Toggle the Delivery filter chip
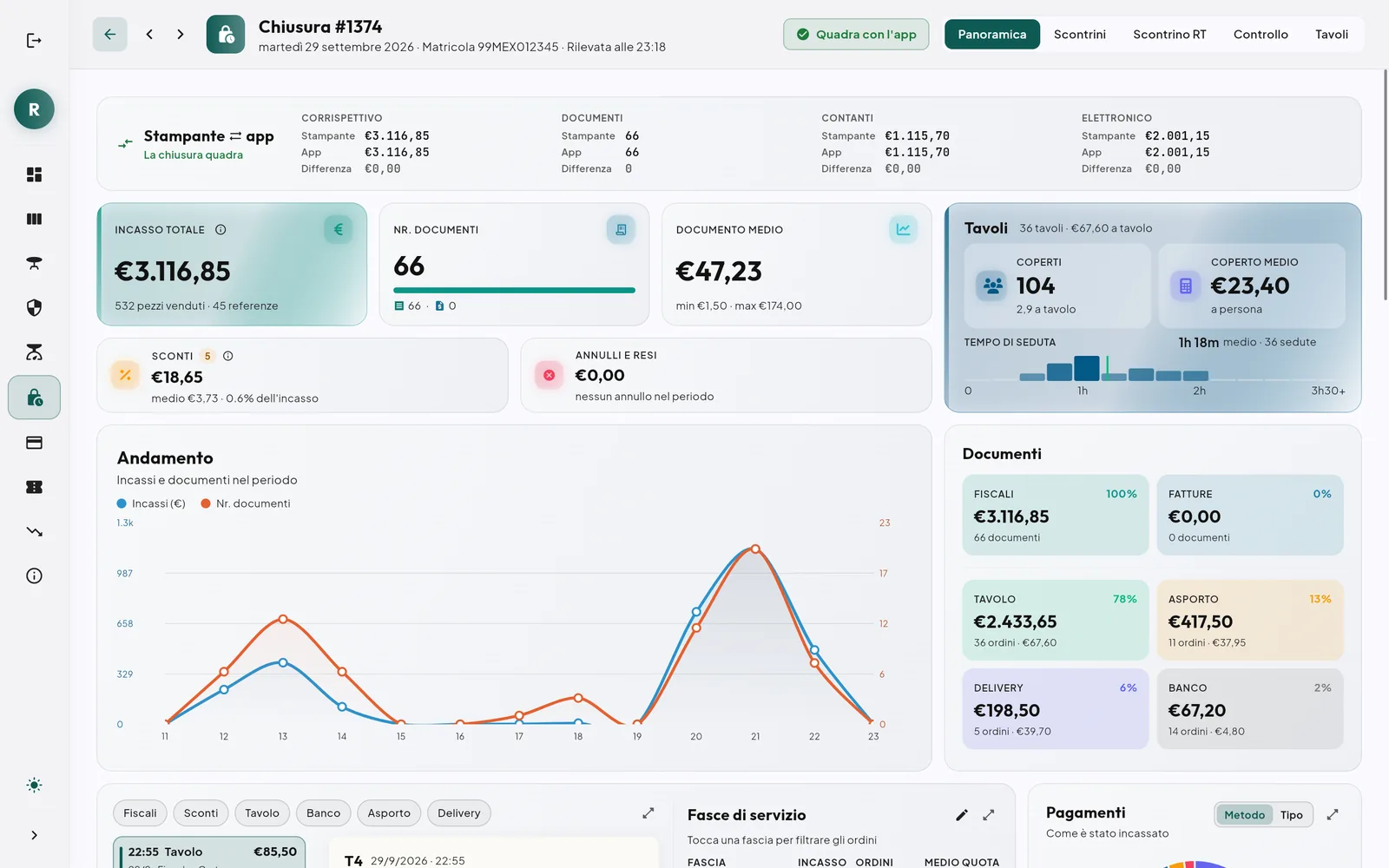Image resolution: width=1389 pixels, height=868 pixels. tap(458, 813)
